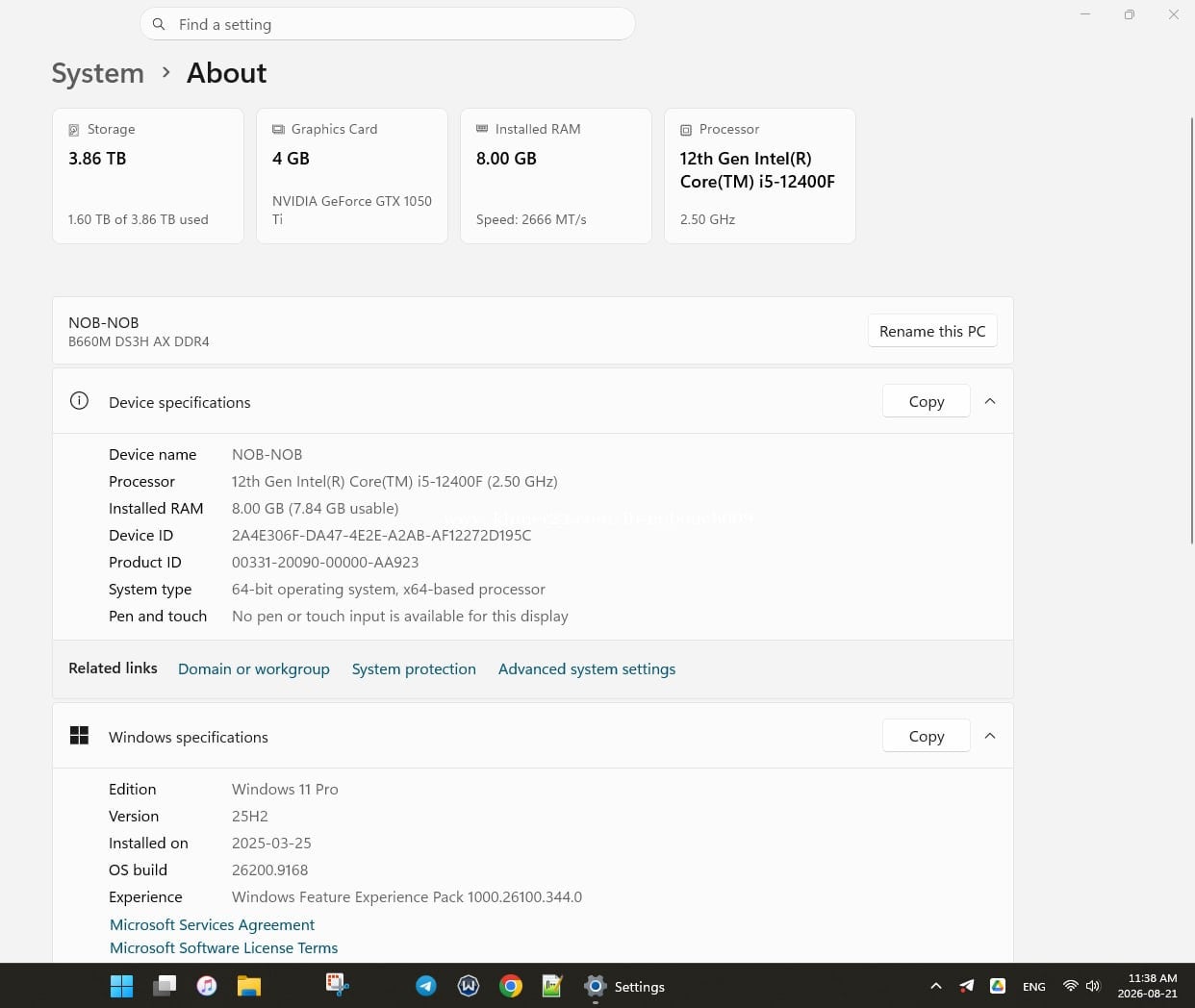Click the 64-bit operating system text
Screen dimensions: 1195x1008
pyautogui.click(x=388, y=589)
